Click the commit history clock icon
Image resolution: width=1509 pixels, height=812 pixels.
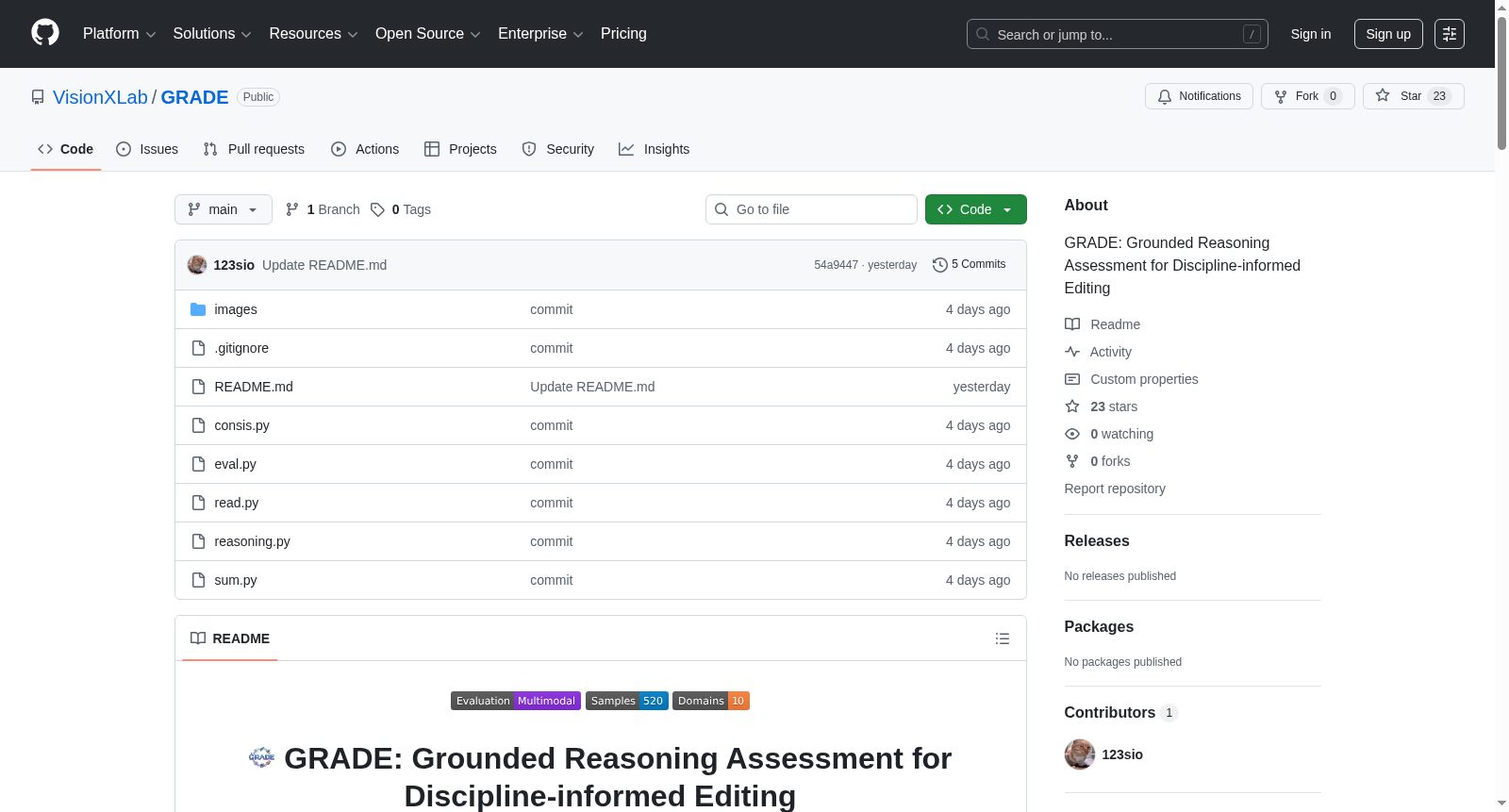(939, 265)
